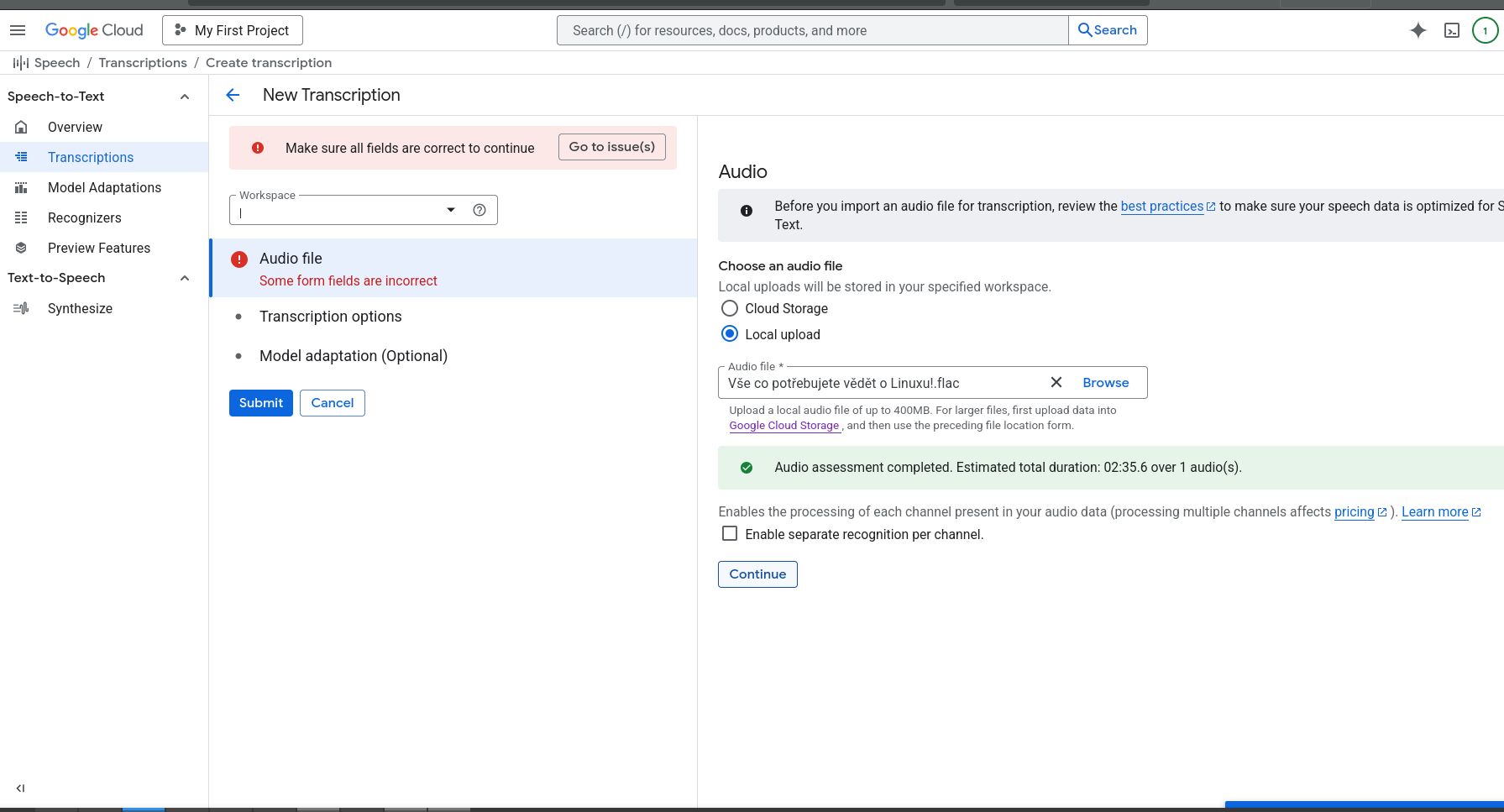This screenshot has height=812, width=1504.
Task: Open the main navigation hamburger menu
Action: (x=18, y=30)
